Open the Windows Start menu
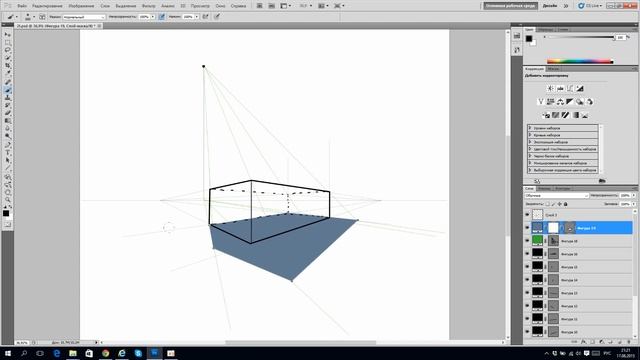 pyautogui.click(x=7, y=353)
